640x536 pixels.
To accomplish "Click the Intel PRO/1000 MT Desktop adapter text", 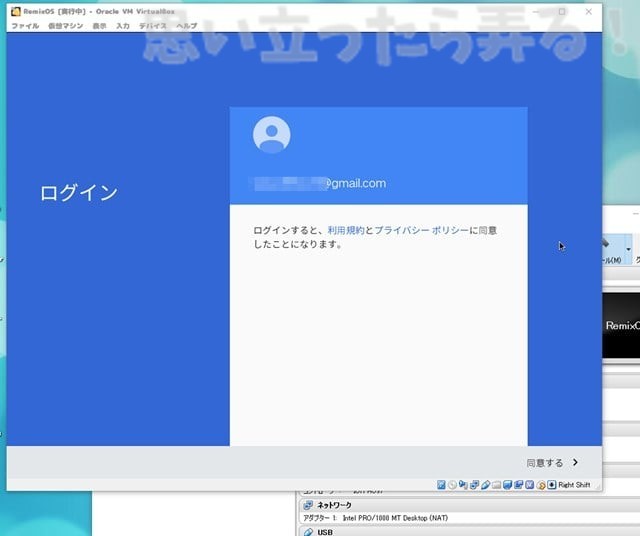I will point(395,518).
